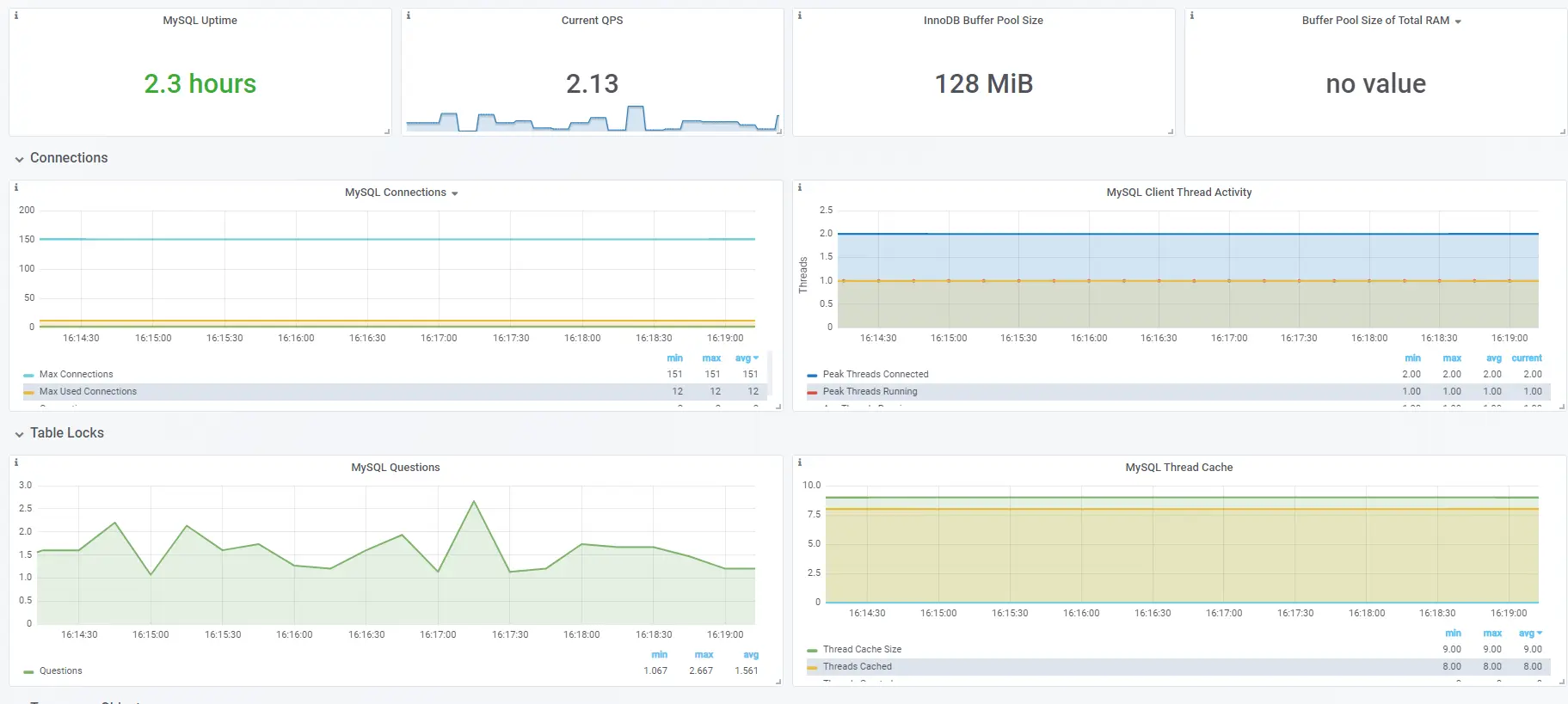Open color picker for Thread Cache Size swatch
The image size is (1568, 704).
click(812, 651)
